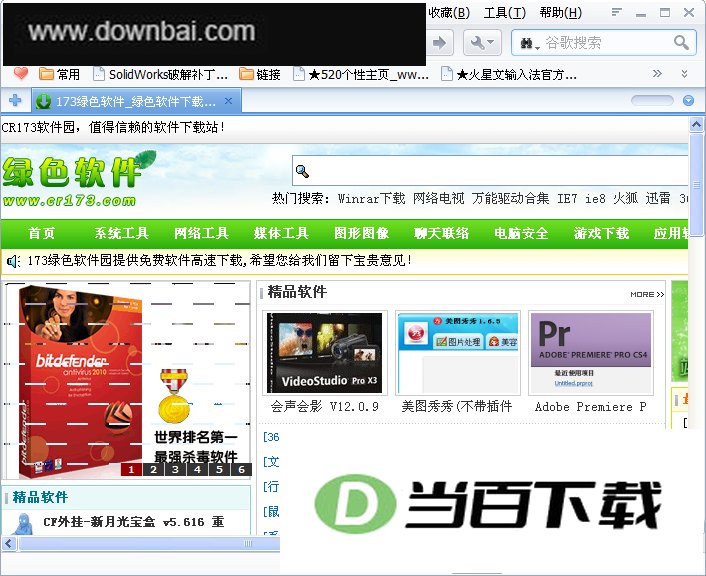Open the 常用 bookmarks folder
Viewport: 706px width, 576px height.
[59, 74]
